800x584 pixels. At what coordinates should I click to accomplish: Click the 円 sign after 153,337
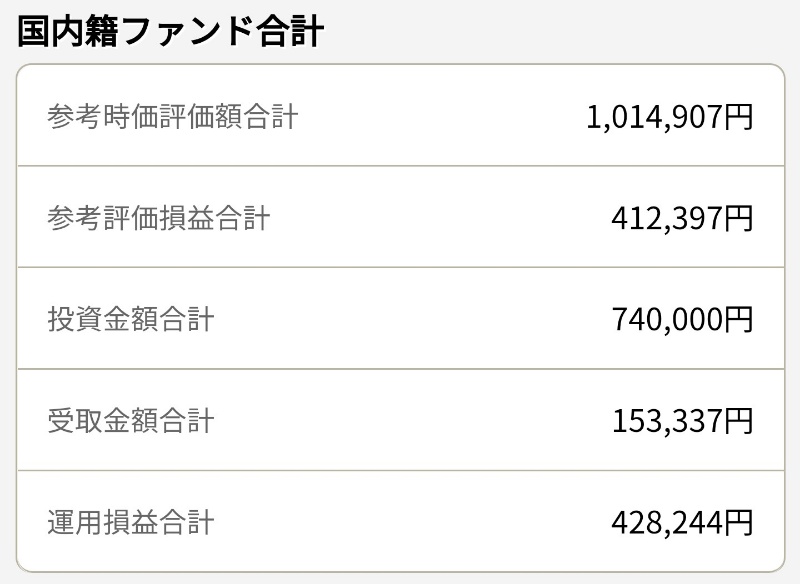[x=739, y=421]
